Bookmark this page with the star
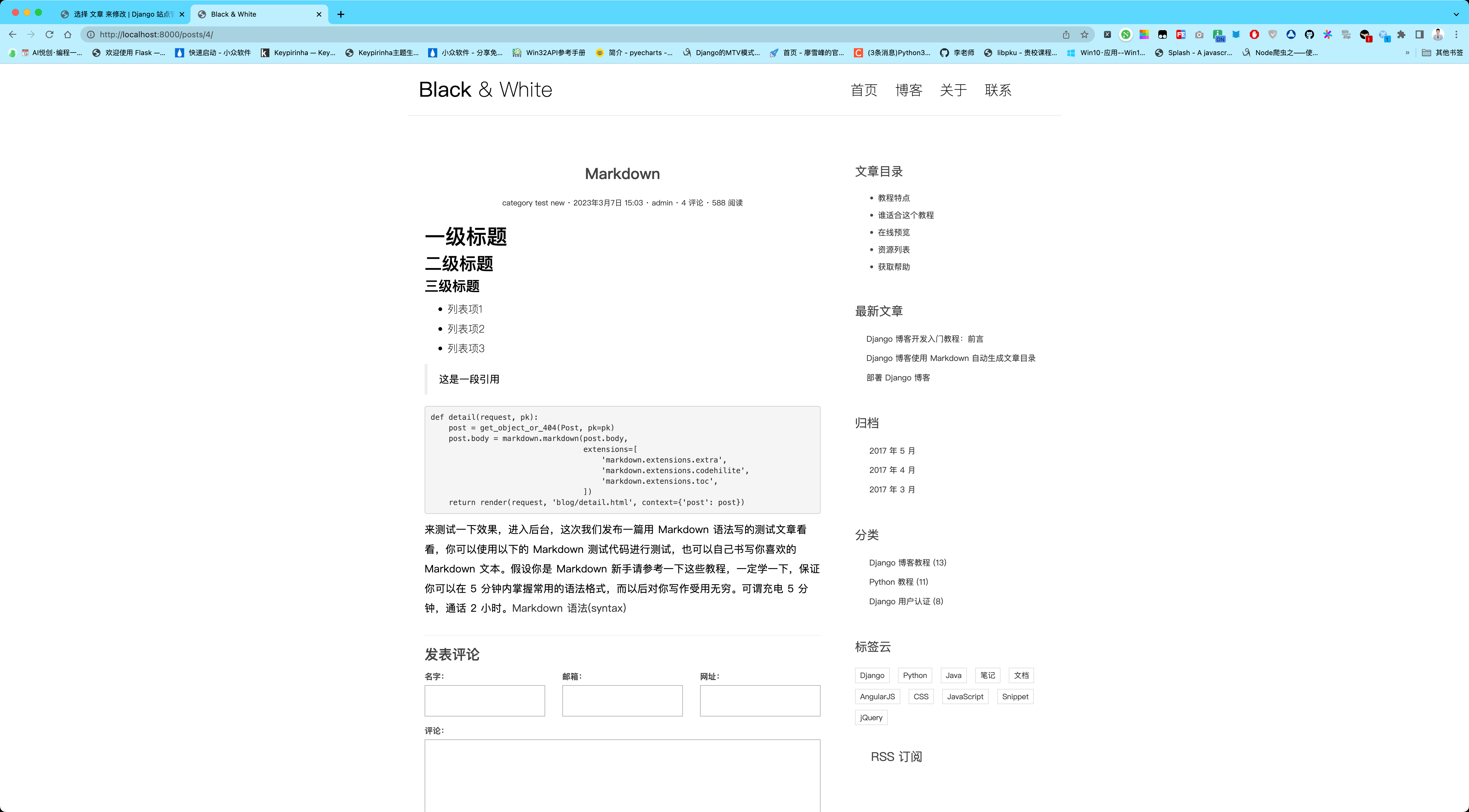1469x812 pixels. tap(1084, 34)
